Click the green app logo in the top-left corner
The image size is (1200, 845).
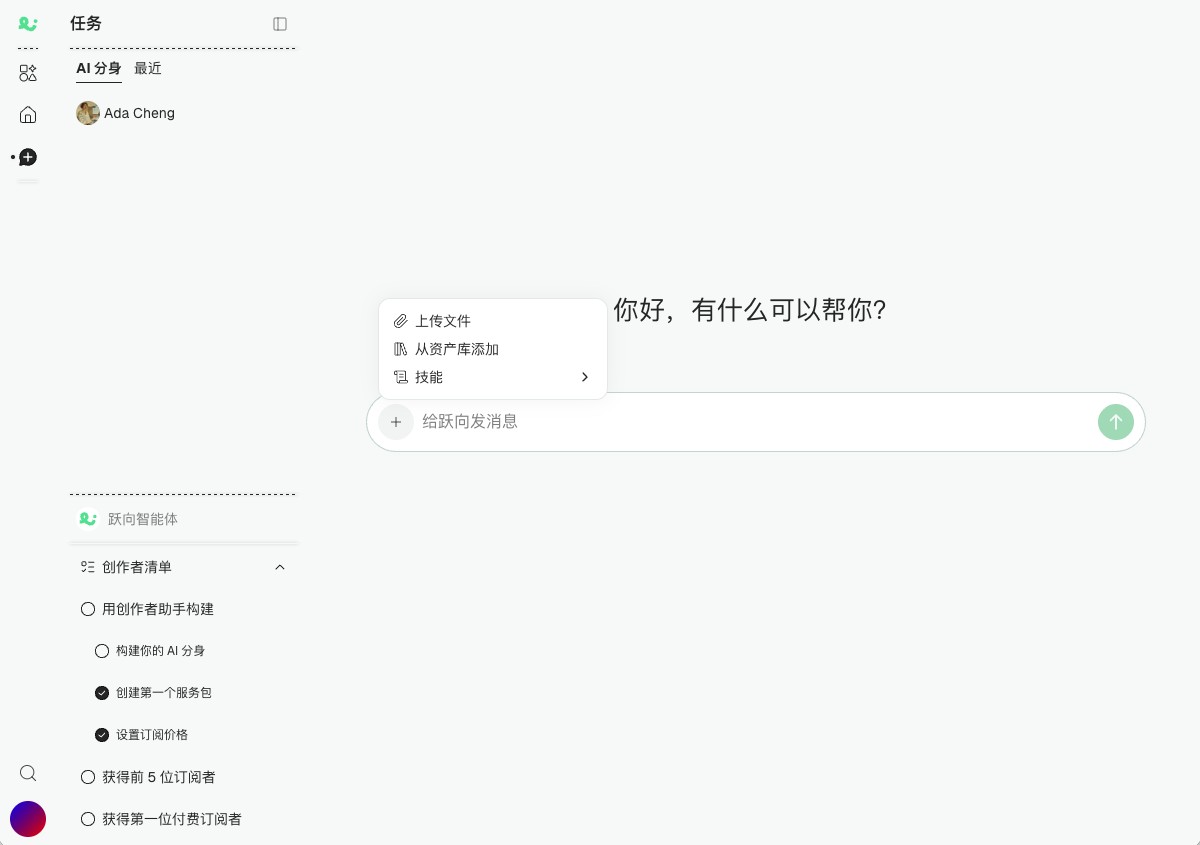coord(28,24)
